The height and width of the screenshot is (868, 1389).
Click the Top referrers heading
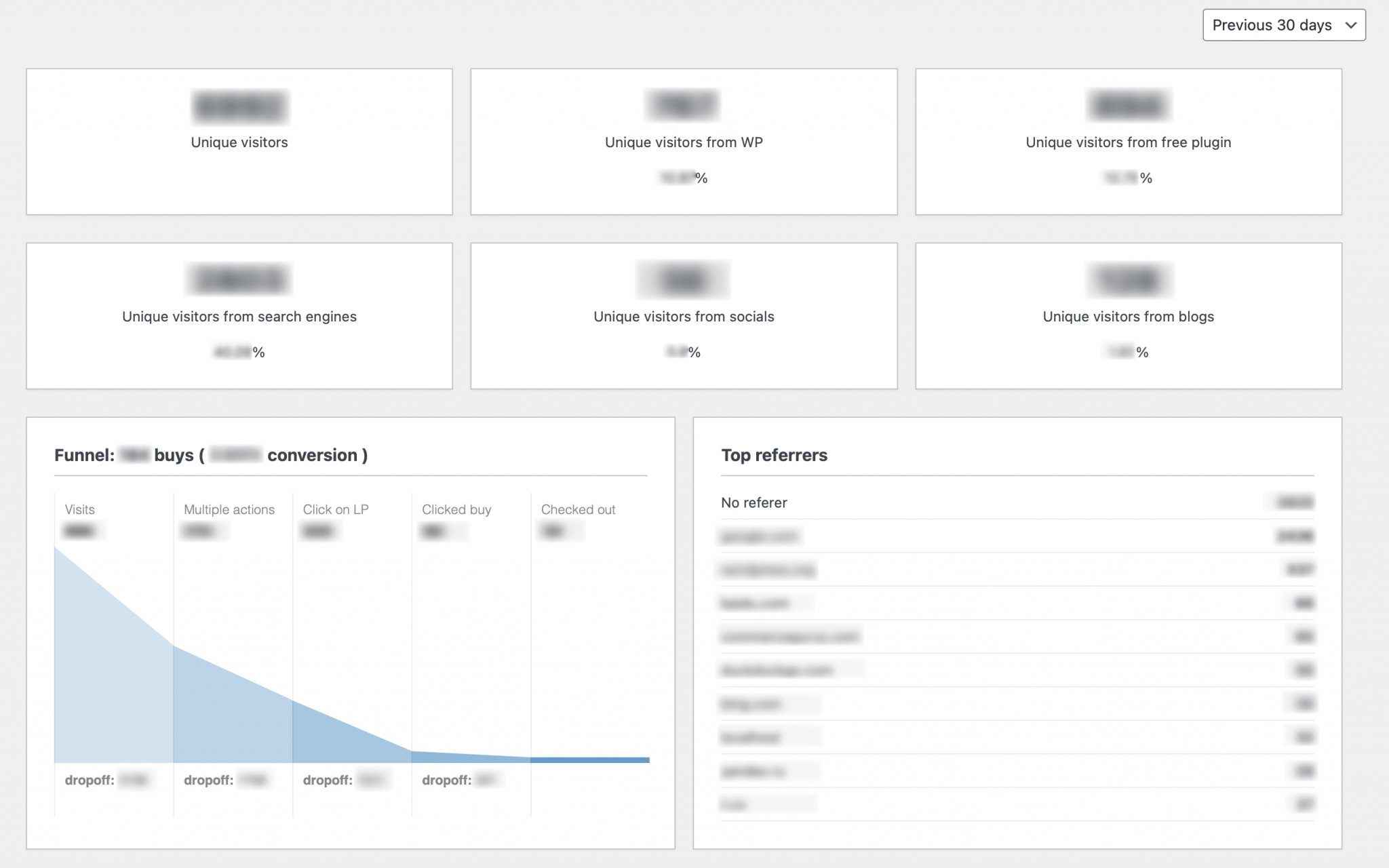click(774, 455)
